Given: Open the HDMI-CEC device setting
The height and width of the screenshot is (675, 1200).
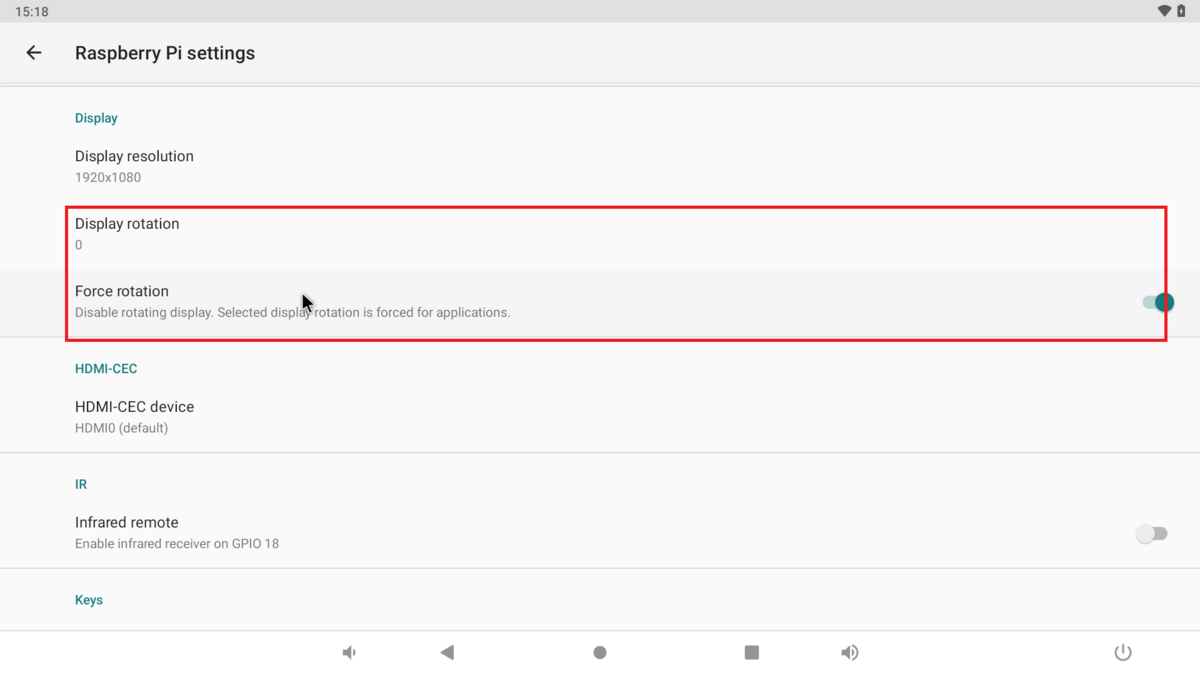Looking at the screenshot, I should click(600, 417).
